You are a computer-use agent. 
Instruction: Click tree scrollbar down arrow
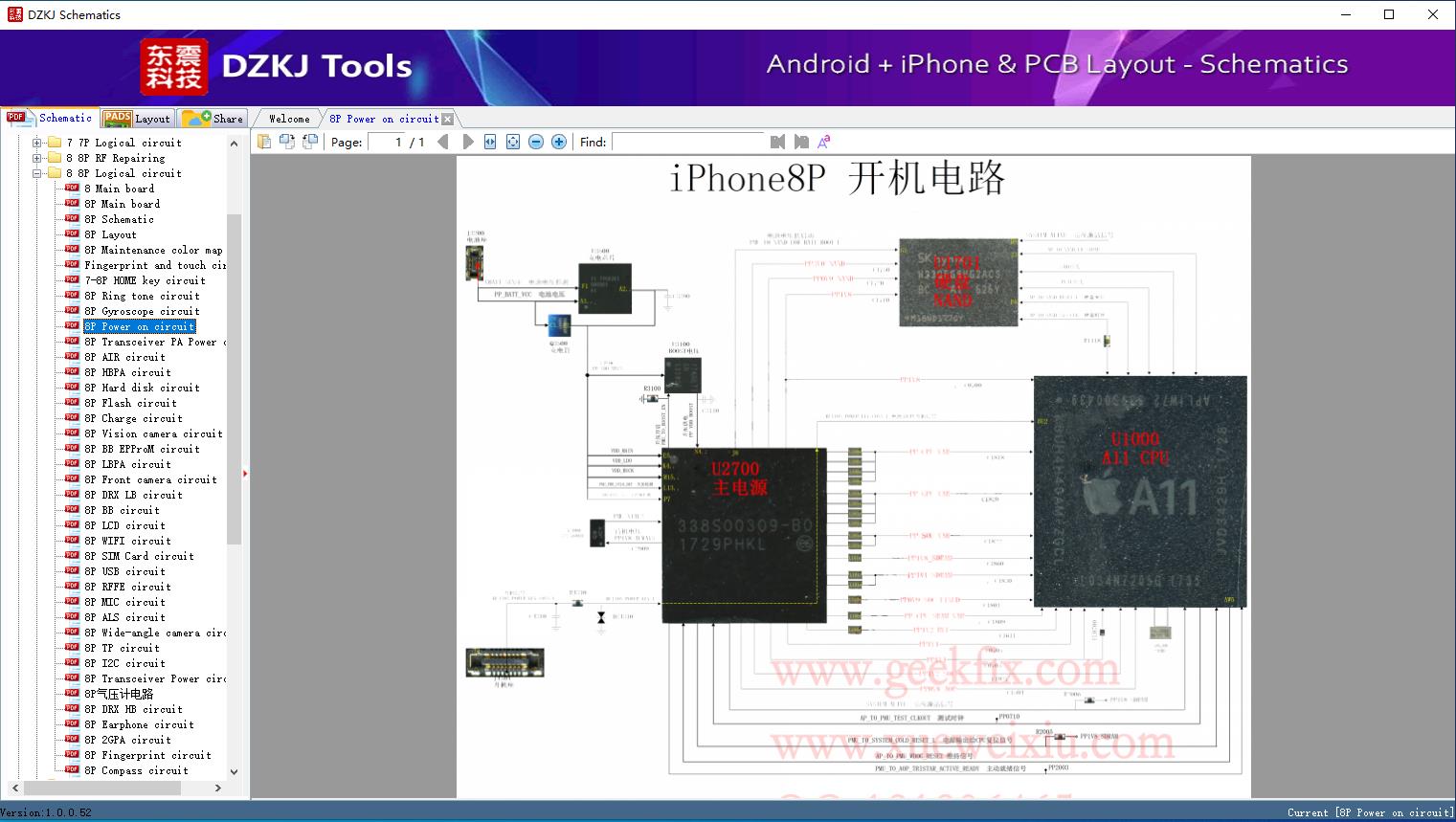point(234,771)
